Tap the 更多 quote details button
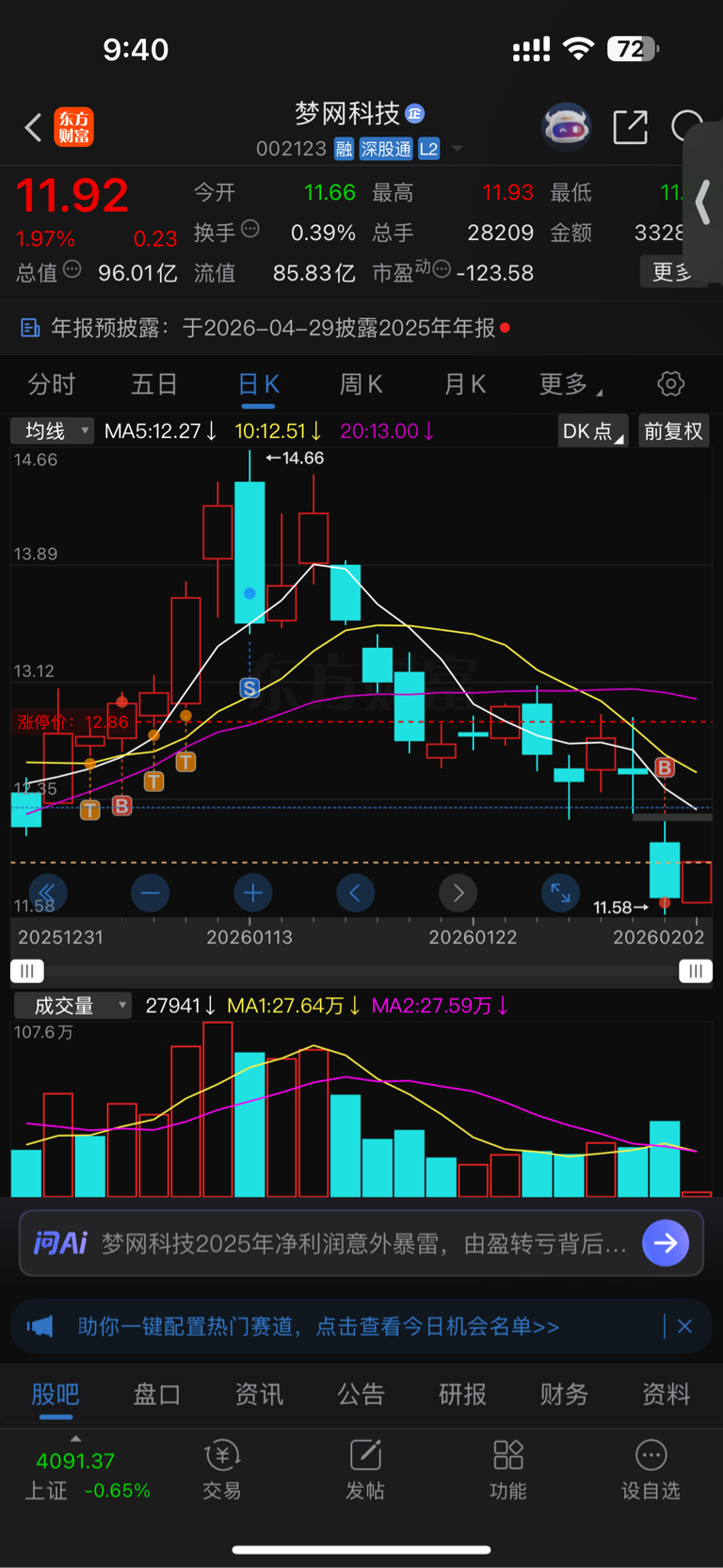The width and height of the screenshot is (723, 1568). click(672, 272)
